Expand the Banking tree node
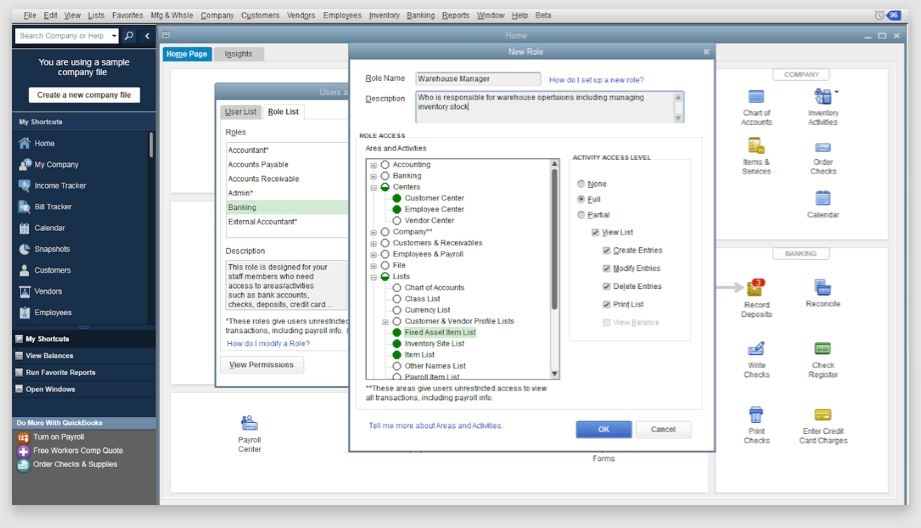 [x=374, y=176]
